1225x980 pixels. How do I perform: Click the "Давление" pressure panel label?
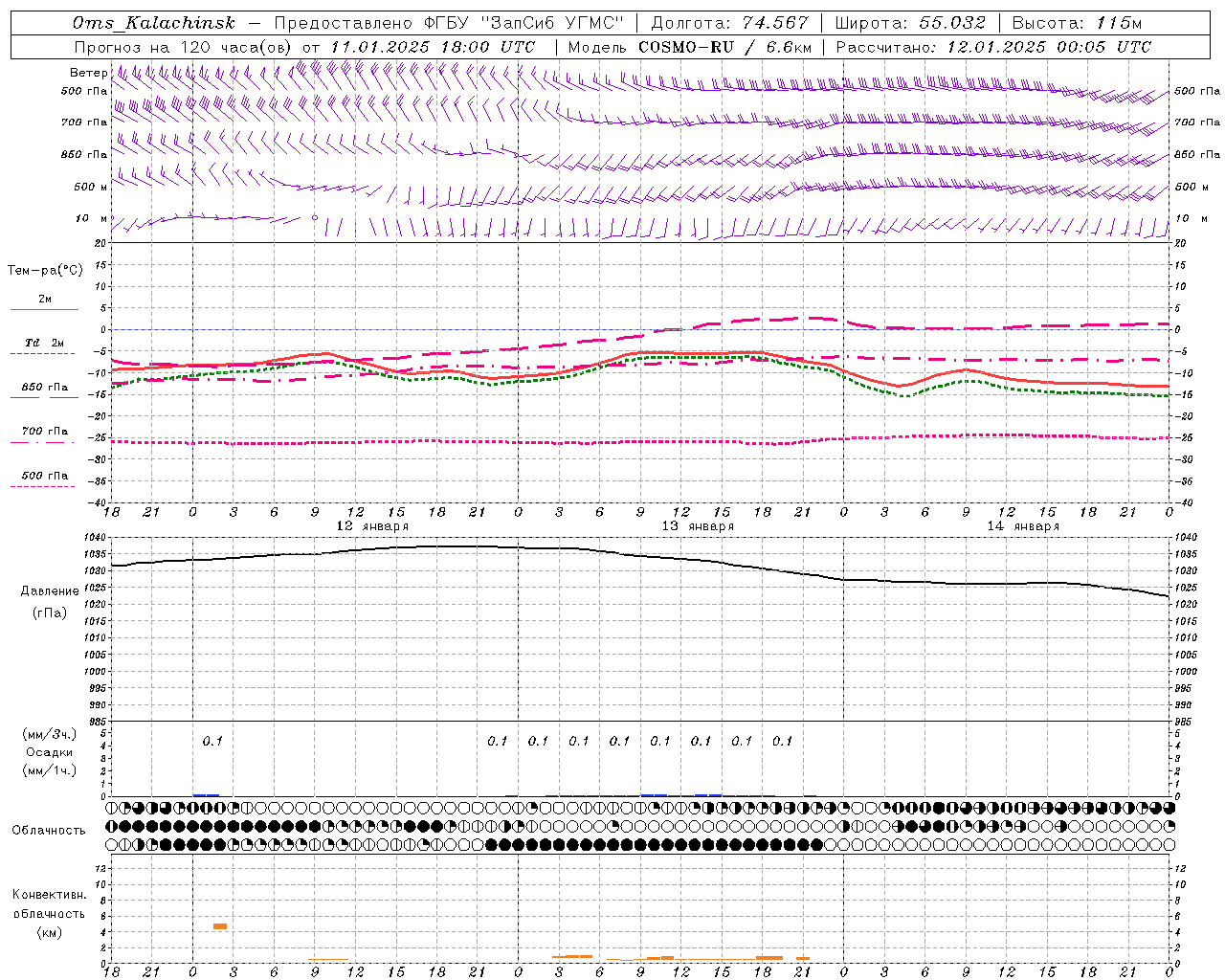point(50,591)
